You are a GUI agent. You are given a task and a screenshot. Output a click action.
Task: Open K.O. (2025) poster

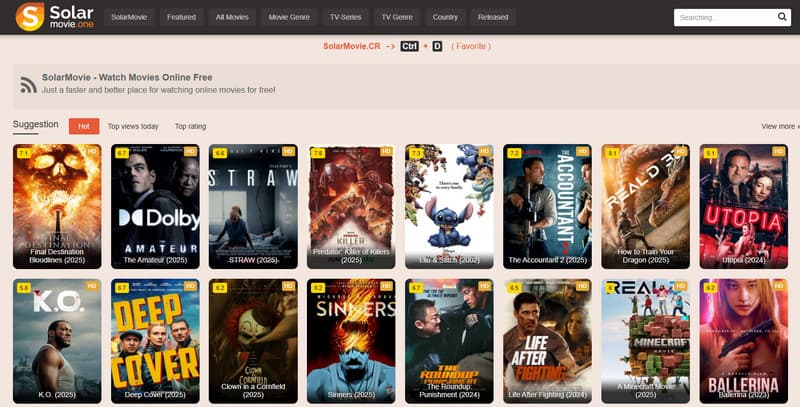point(57,341)
